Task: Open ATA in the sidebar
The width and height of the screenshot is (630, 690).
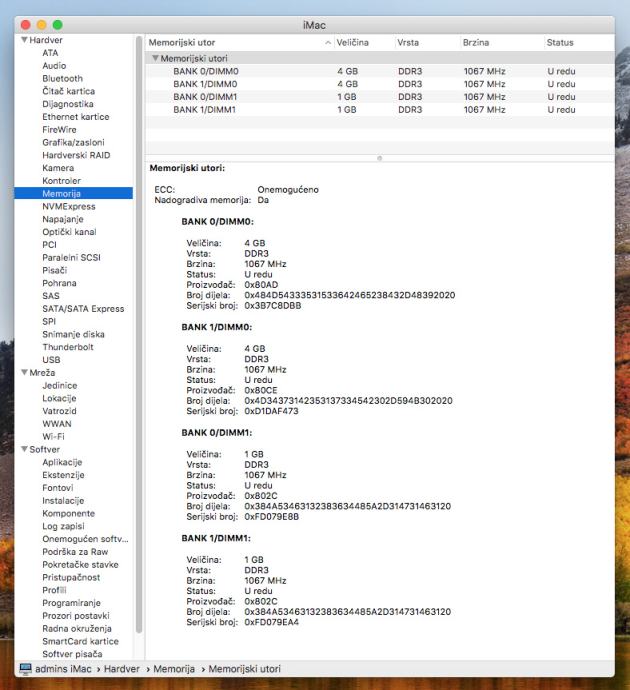Action: point(50,53)
